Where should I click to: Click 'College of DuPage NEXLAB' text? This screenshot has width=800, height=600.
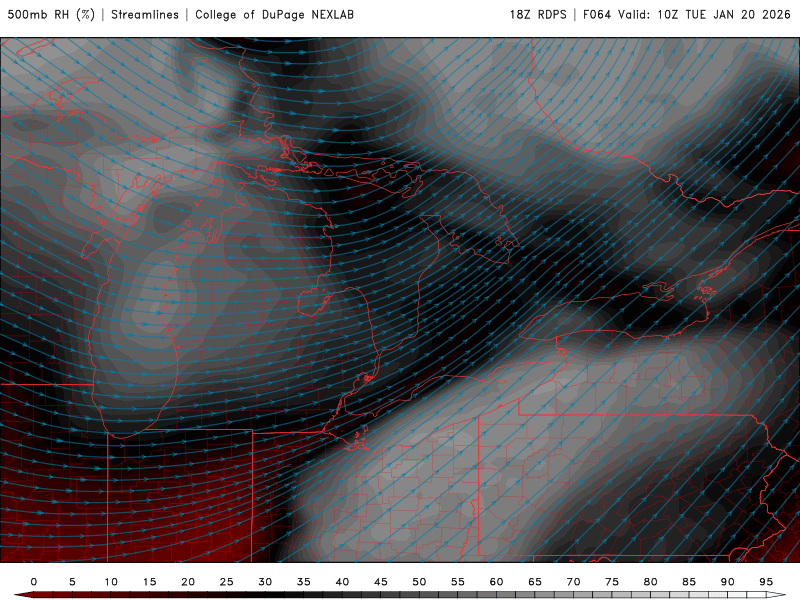click(x=274, y=14)
